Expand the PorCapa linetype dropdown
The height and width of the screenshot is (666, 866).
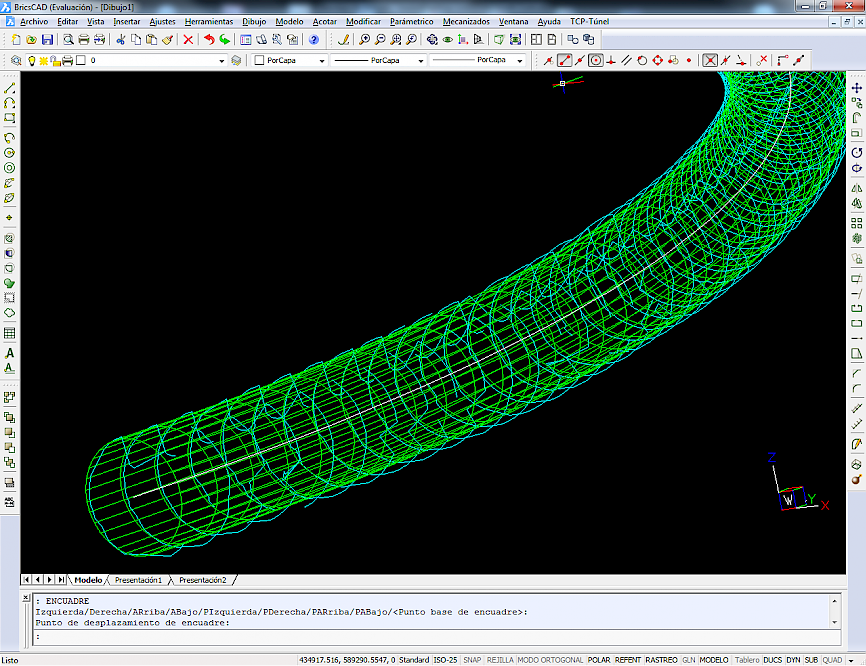[420, 61]
